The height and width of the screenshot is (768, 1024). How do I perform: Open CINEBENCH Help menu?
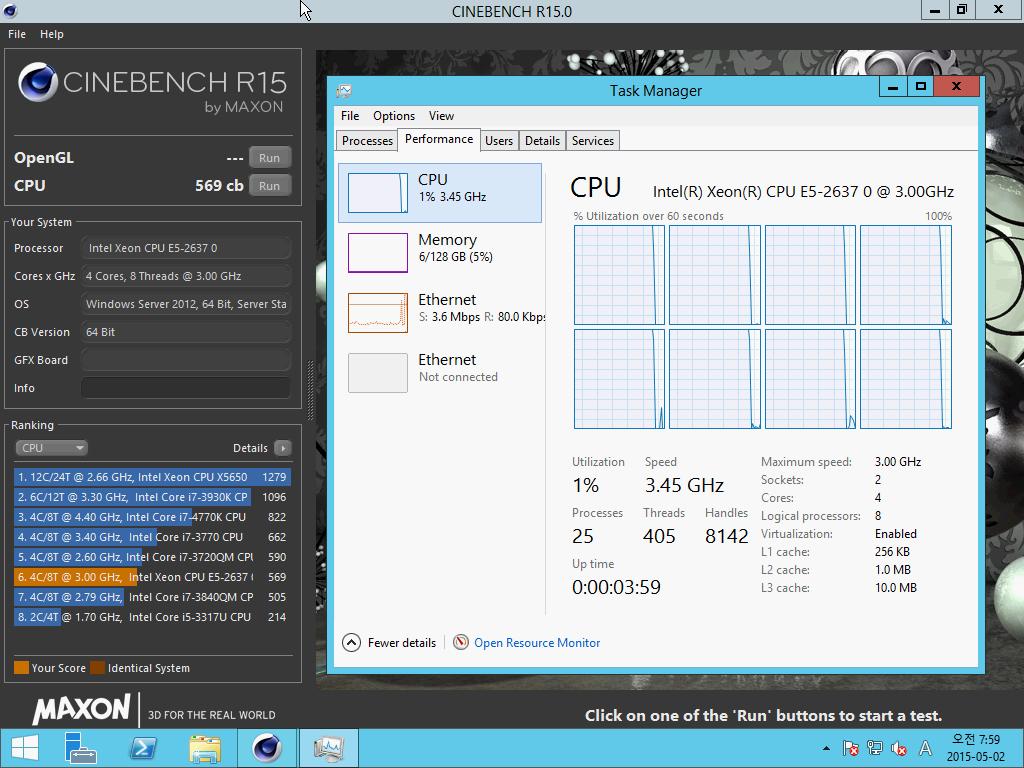pos(52,34)
